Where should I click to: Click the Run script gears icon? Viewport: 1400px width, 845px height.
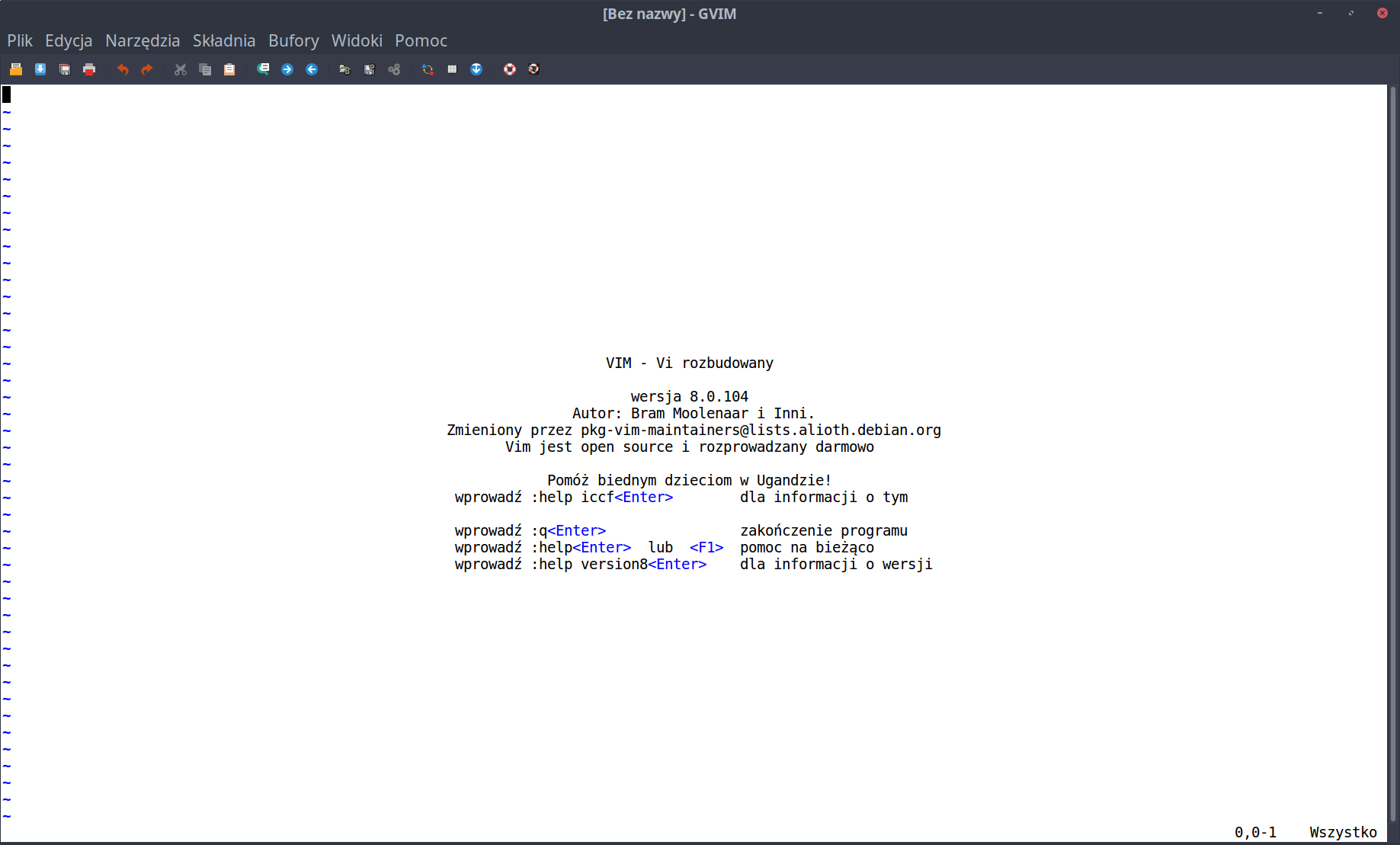point(394,69)
